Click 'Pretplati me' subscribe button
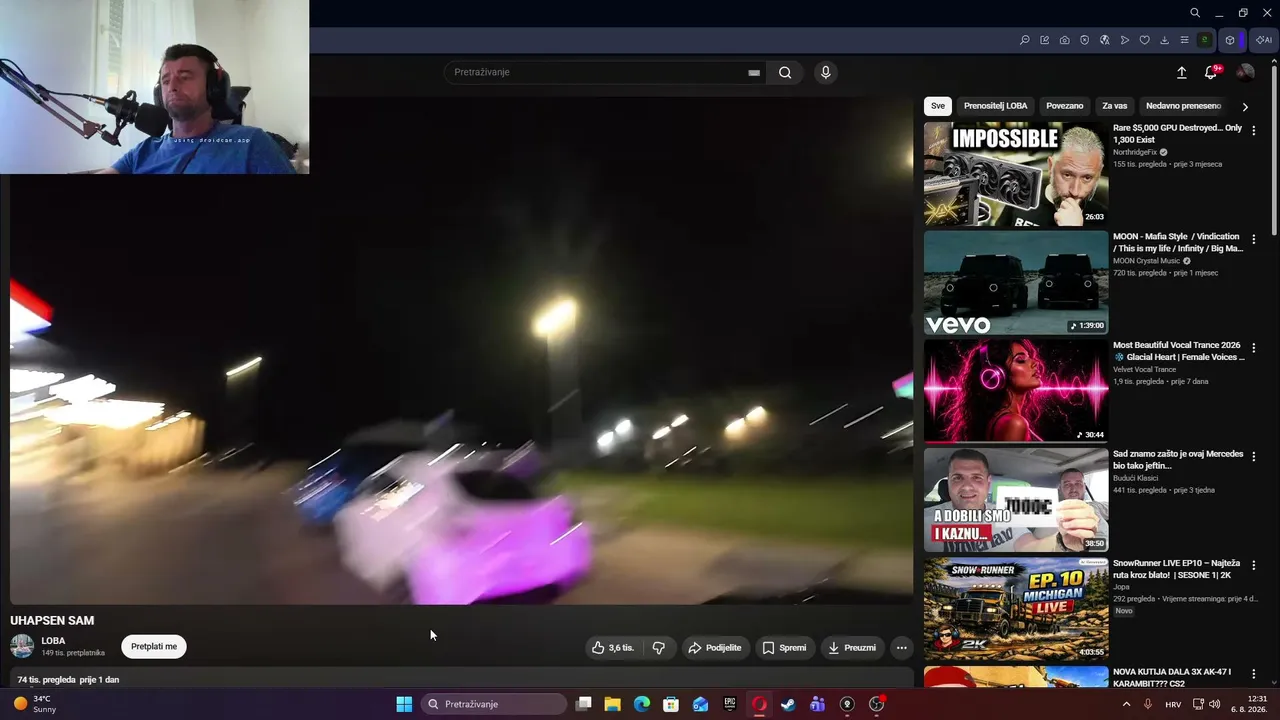 coord(154,646)
